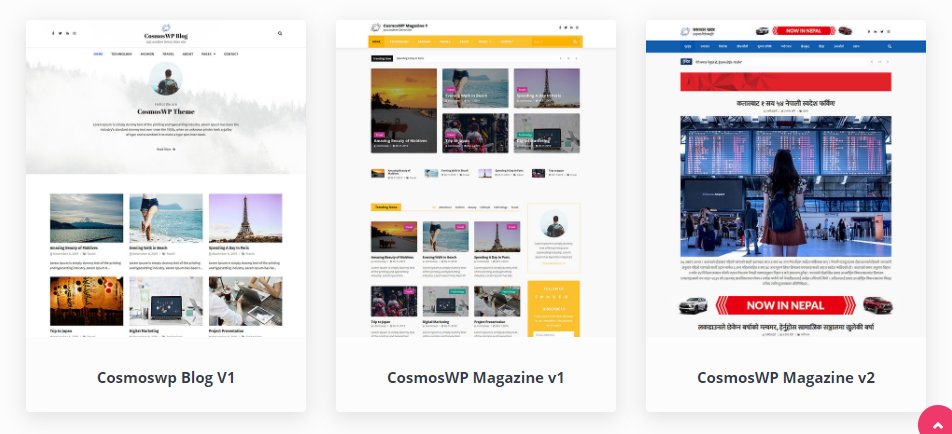
Task: Open the CosmosWP Magazine v1 demo preview image
Action: point(475,179)
